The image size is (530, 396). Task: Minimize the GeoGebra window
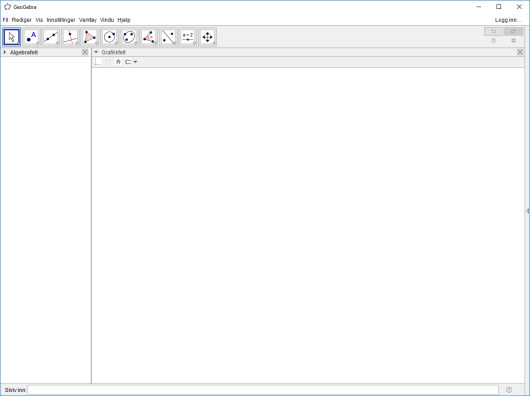[479, 7]
